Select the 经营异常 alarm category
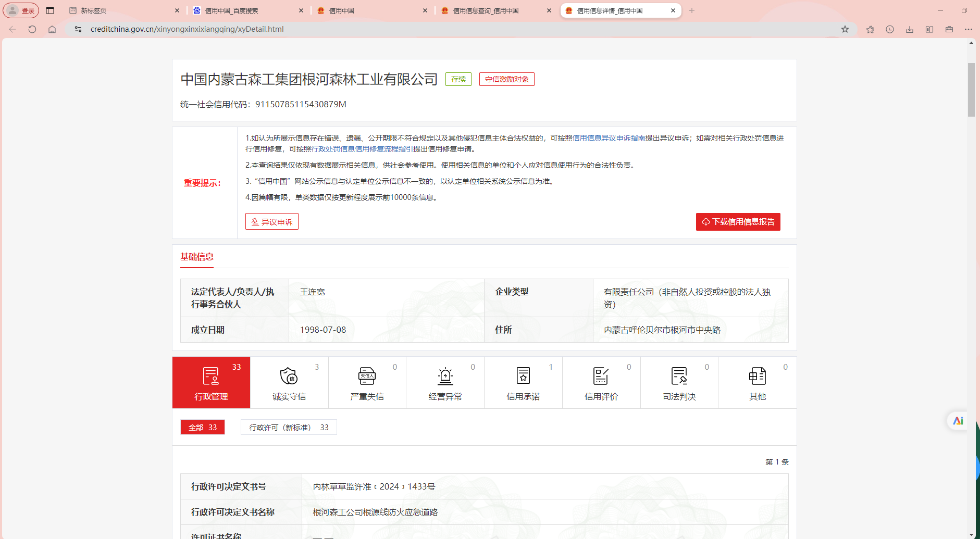 [x=445, y=382]
